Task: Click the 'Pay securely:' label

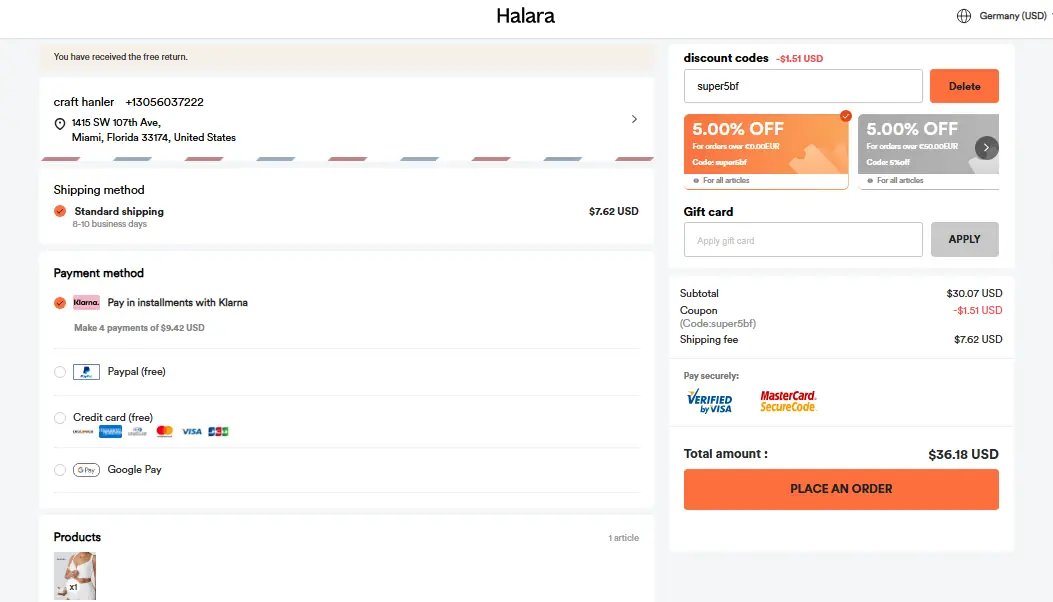Action: tap(711, 376)
